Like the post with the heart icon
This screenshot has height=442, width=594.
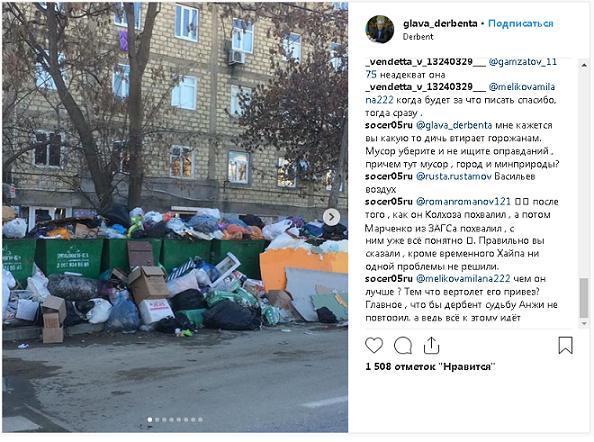point(374,345)
